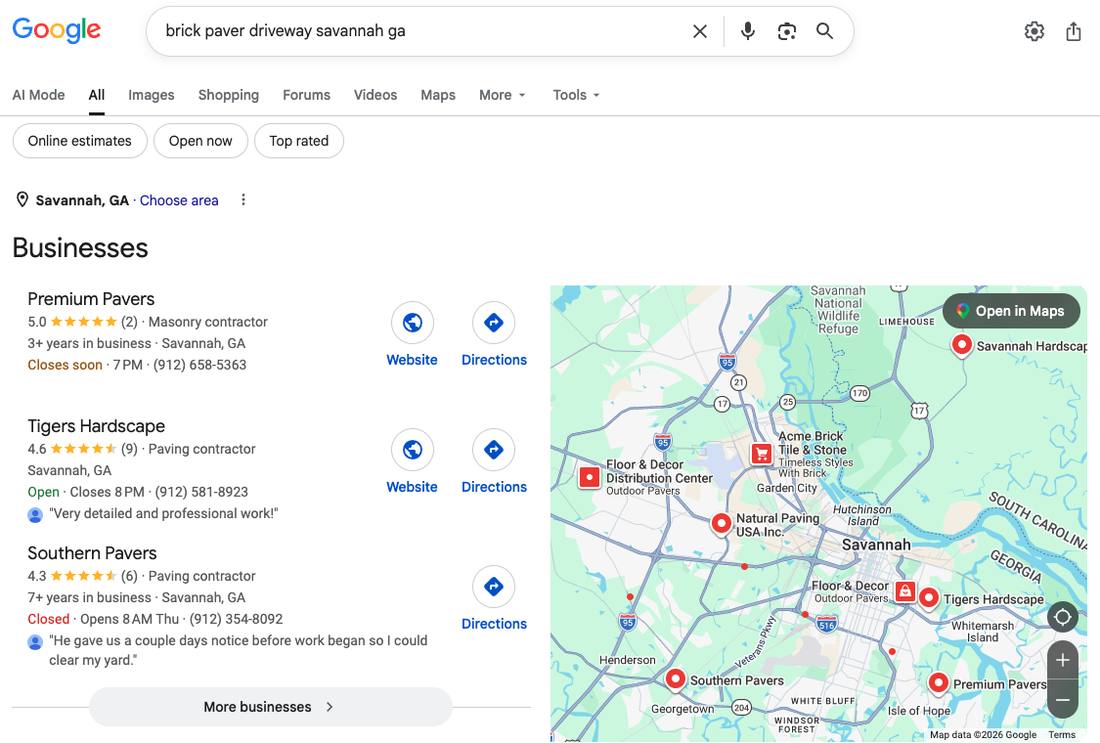Click the map Terms link

click(x=1061, y=735)
